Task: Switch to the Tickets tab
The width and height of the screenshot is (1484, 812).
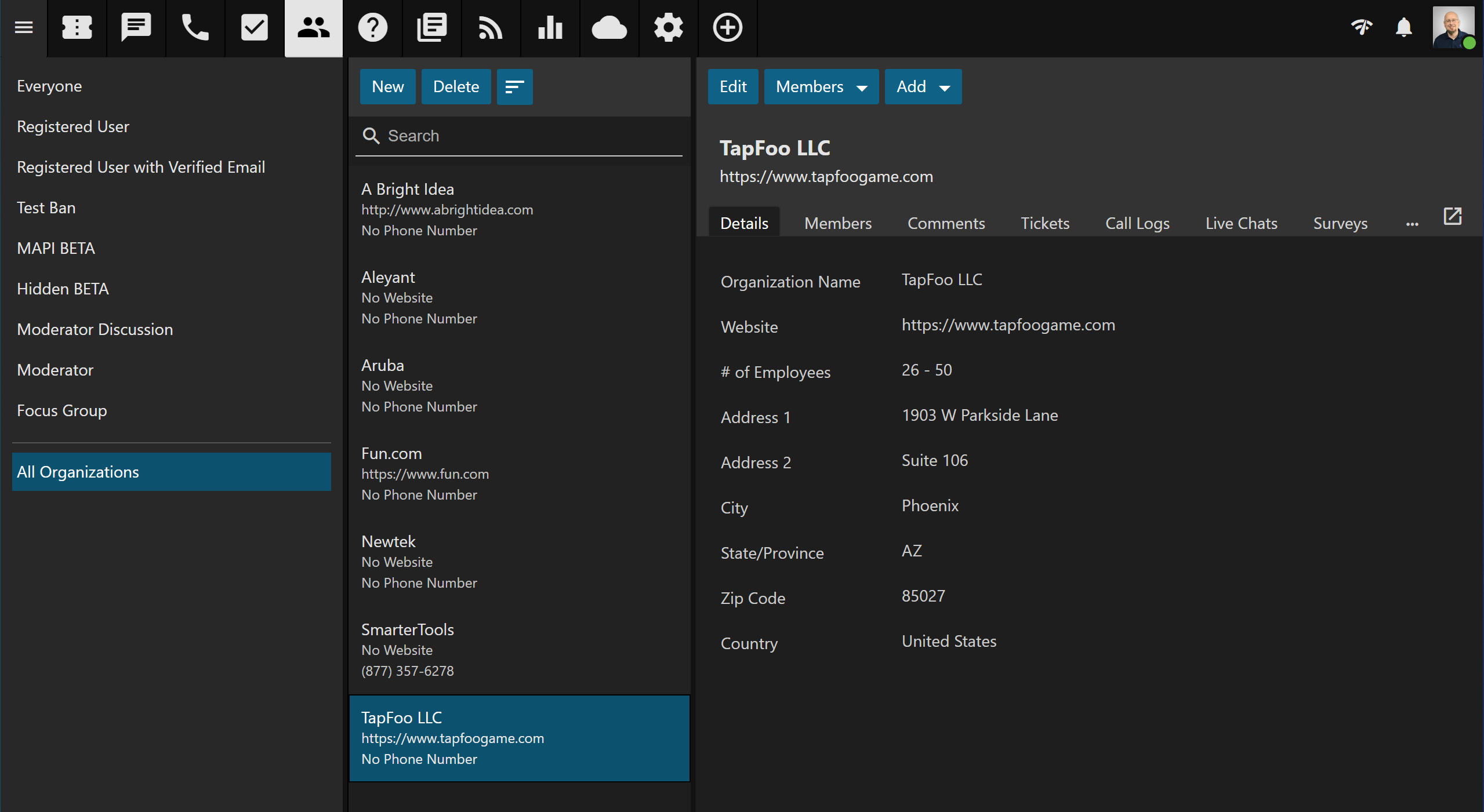Action: pos(1045,223)
